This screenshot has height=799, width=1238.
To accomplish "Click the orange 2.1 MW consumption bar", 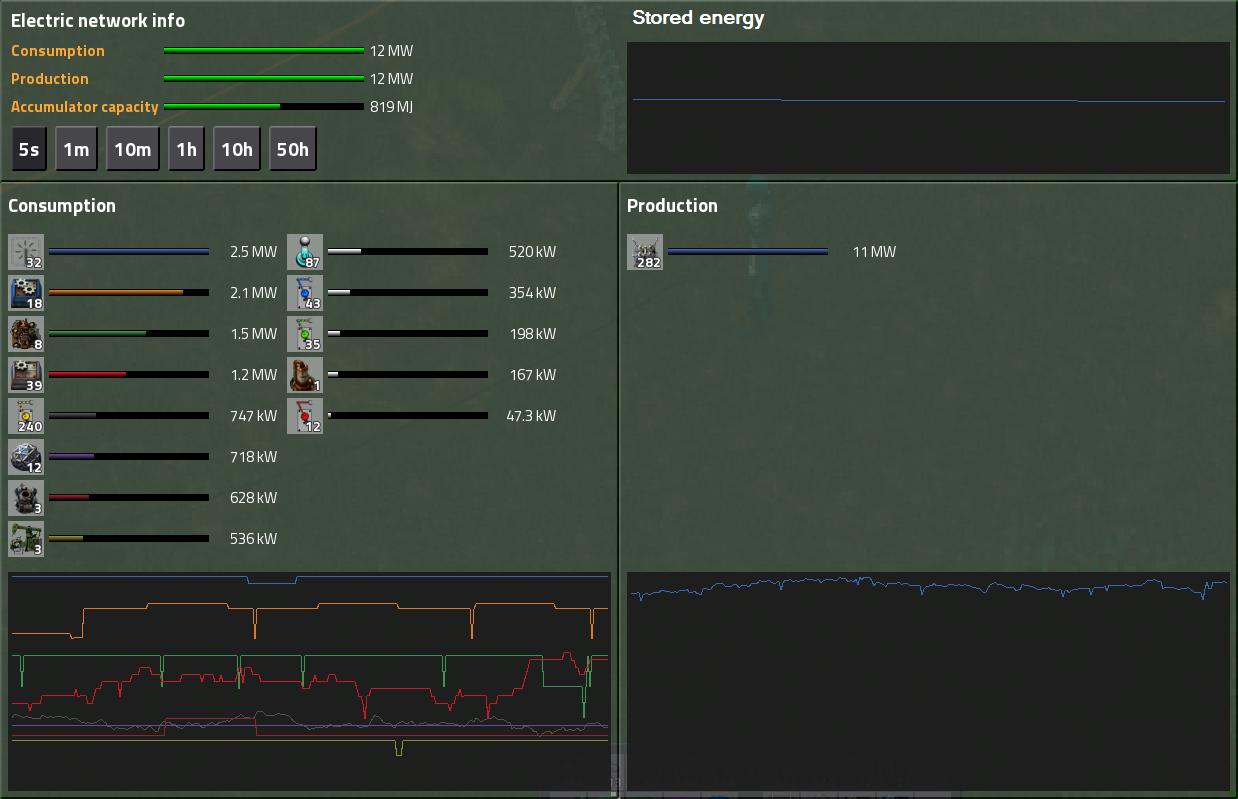I will (x=129, y=293).
